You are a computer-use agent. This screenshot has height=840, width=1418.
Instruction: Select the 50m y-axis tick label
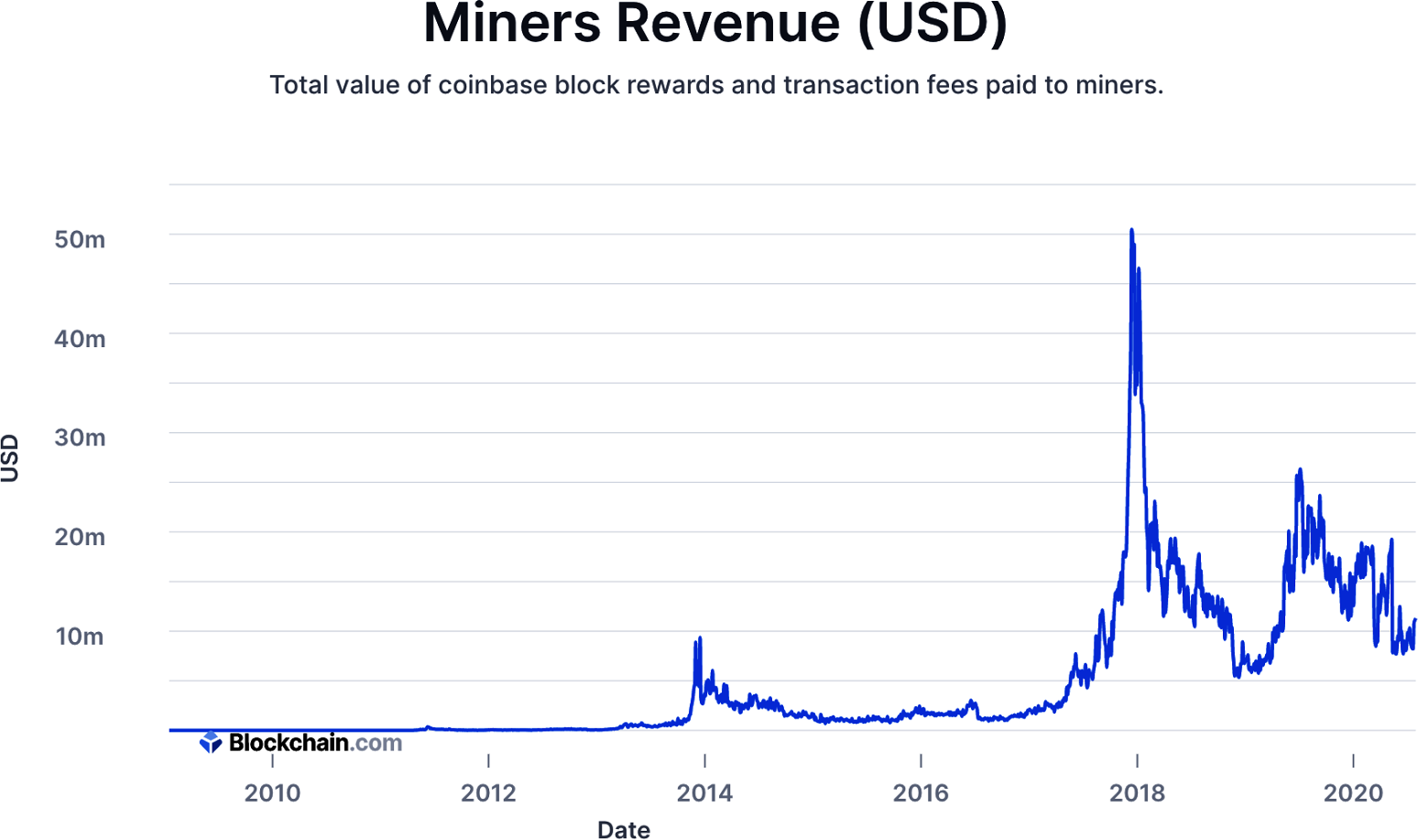(x=80, y=240)
